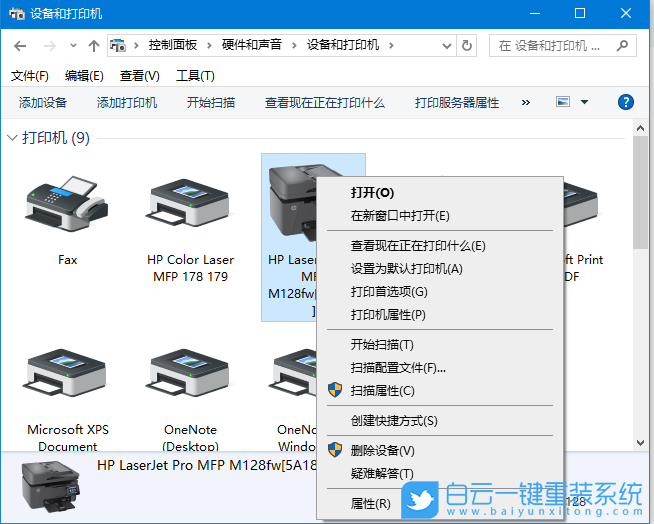Image resolution: width=654 pixels, height=524 pixels.
Task: Open the 工具(T) menu
Action: 195,76
